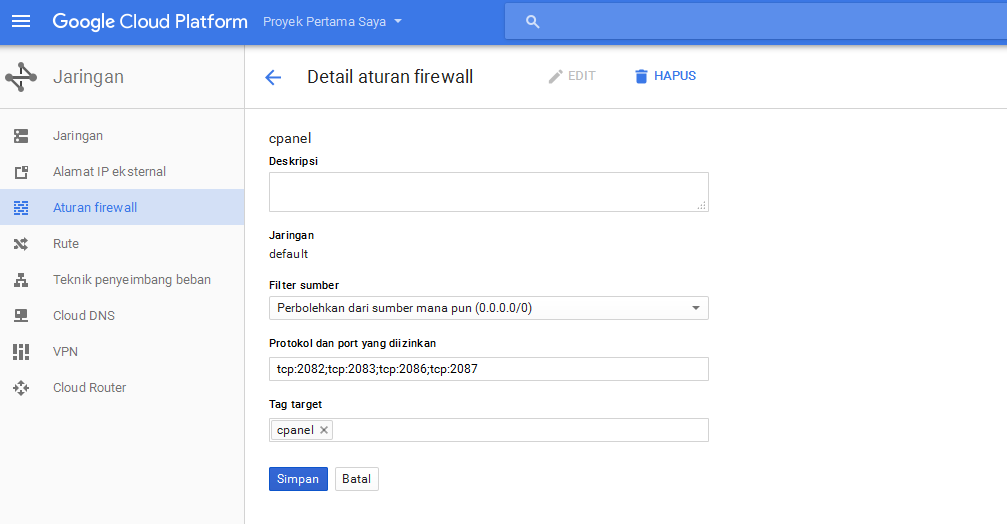Viewport: 1007px width, 524px height.
Task: Click the Rute shuffle icon
Action: pos(21,244)
